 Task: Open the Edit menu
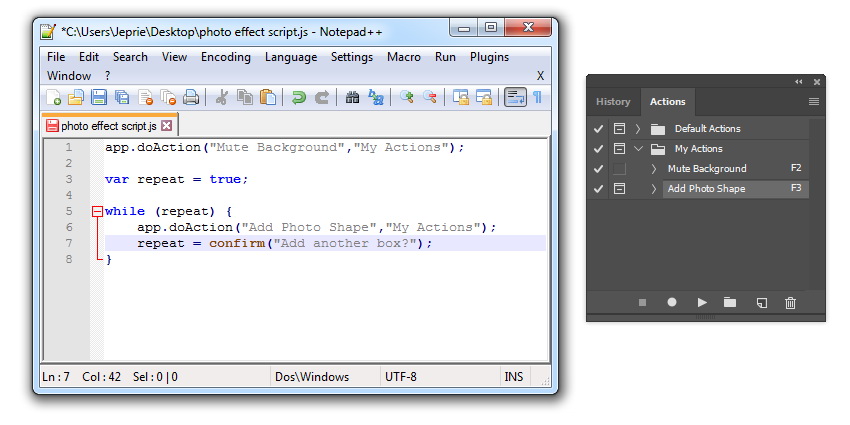point(89,57)
